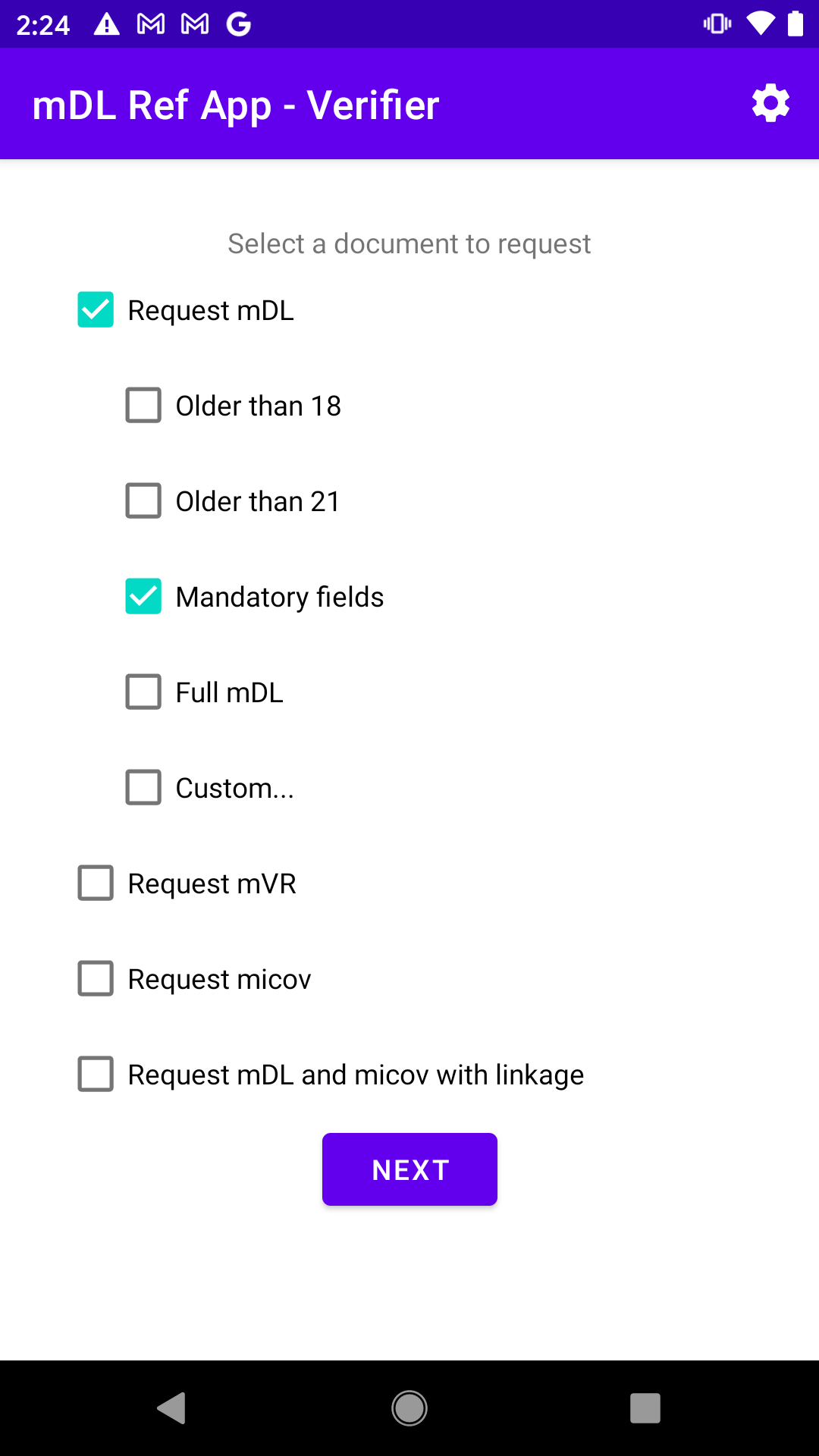The width and height of the screenshot is (819, 1456).
Task: Tap the warning triangle status icon
Action: [x=106, y=24]
